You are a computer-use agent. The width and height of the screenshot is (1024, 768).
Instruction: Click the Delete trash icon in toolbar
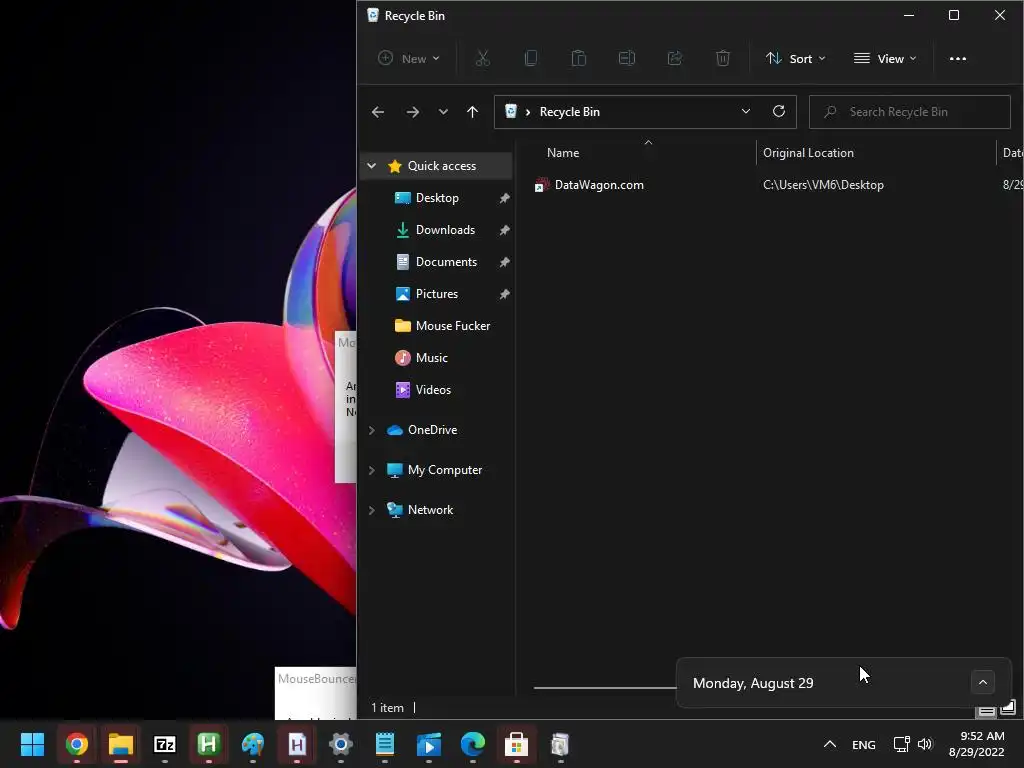click(723, 59)
